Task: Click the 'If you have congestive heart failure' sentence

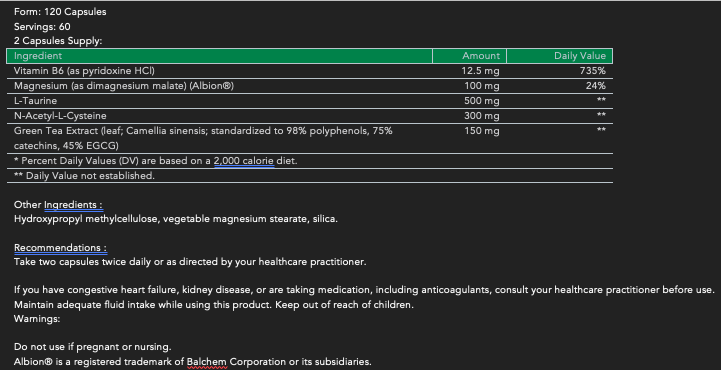Action: pyautogui.click(x=364, y=290)
